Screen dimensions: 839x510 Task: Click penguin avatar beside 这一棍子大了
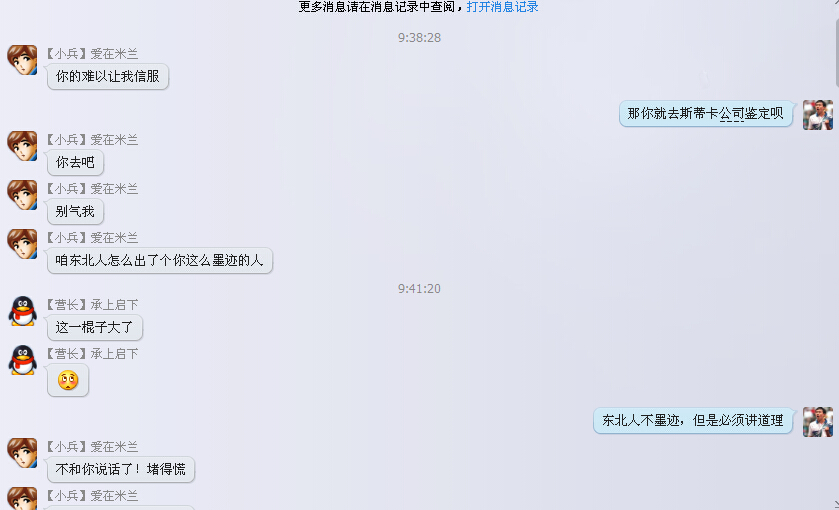coord(22,311)
